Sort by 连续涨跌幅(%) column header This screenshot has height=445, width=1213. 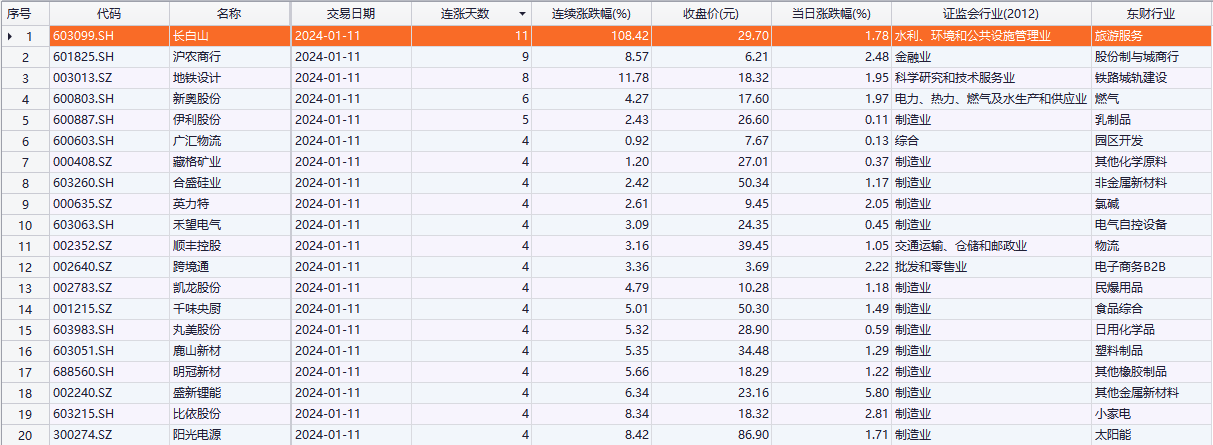(x=591, y=14)
